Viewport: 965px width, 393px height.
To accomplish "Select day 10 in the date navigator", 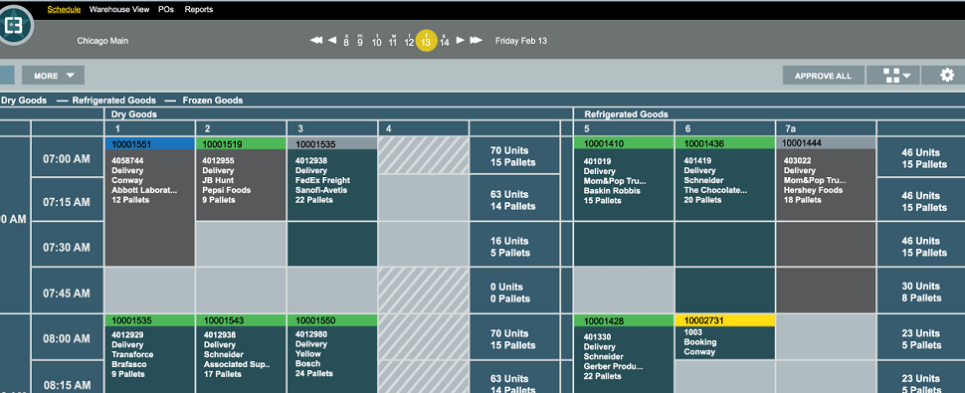I will pos(377,41).
